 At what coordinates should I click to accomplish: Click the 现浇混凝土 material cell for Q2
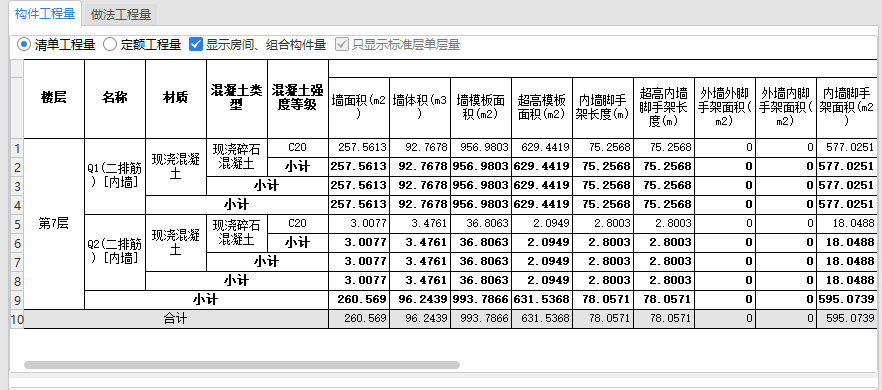click(176, 243)
